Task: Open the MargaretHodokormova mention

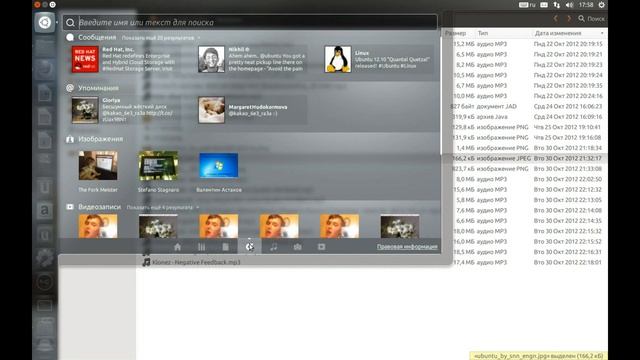Action: click(x=252, y=110)
